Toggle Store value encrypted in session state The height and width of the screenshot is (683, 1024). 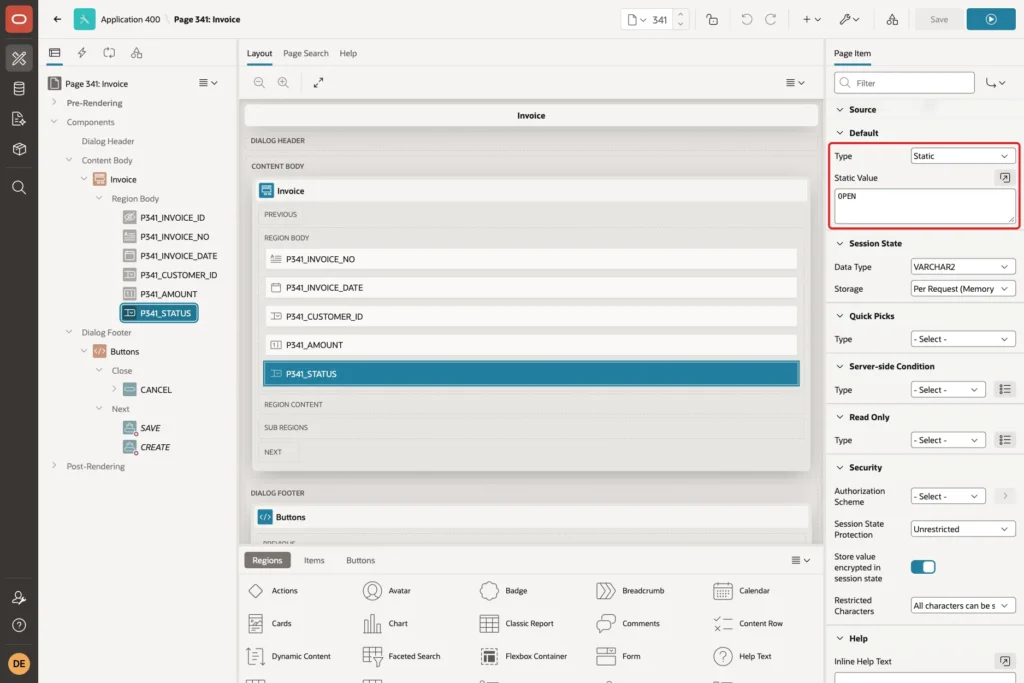(x=923, y=567)
